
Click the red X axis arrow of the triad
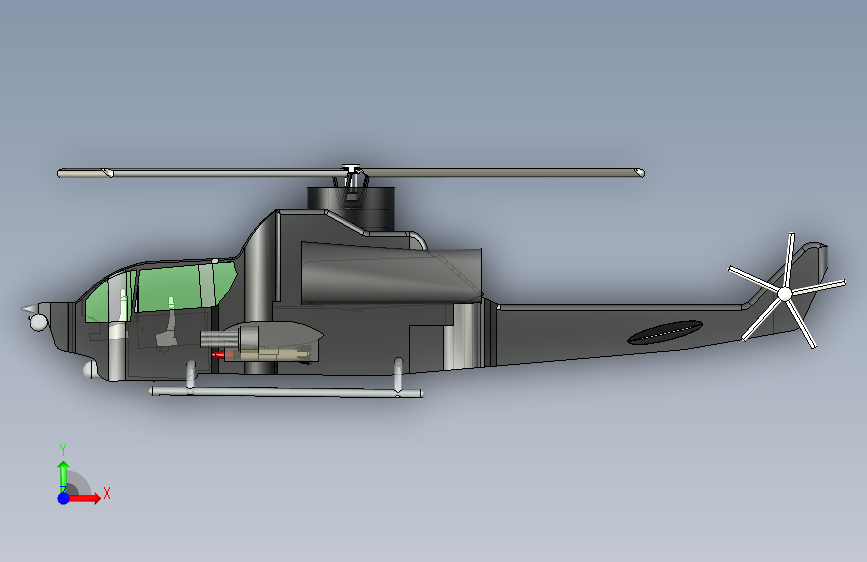(84, 498)
